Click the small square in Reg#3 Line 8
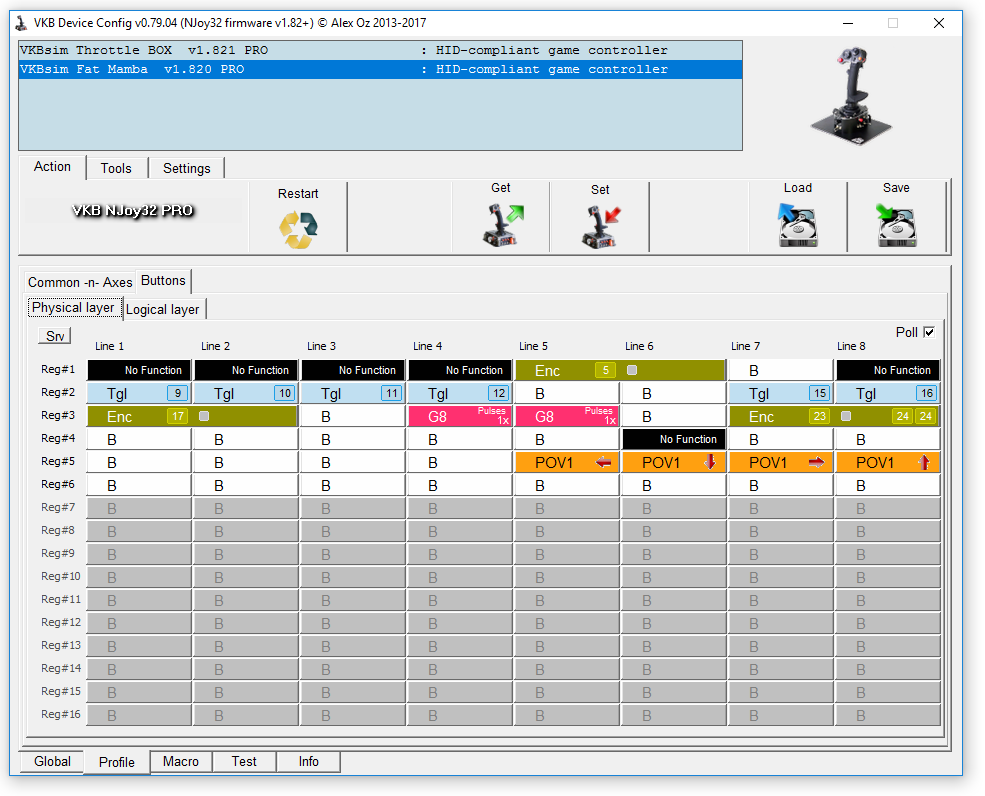Image resolution: width=985 pixels, height=796 pixels. [x=846, y=416]
